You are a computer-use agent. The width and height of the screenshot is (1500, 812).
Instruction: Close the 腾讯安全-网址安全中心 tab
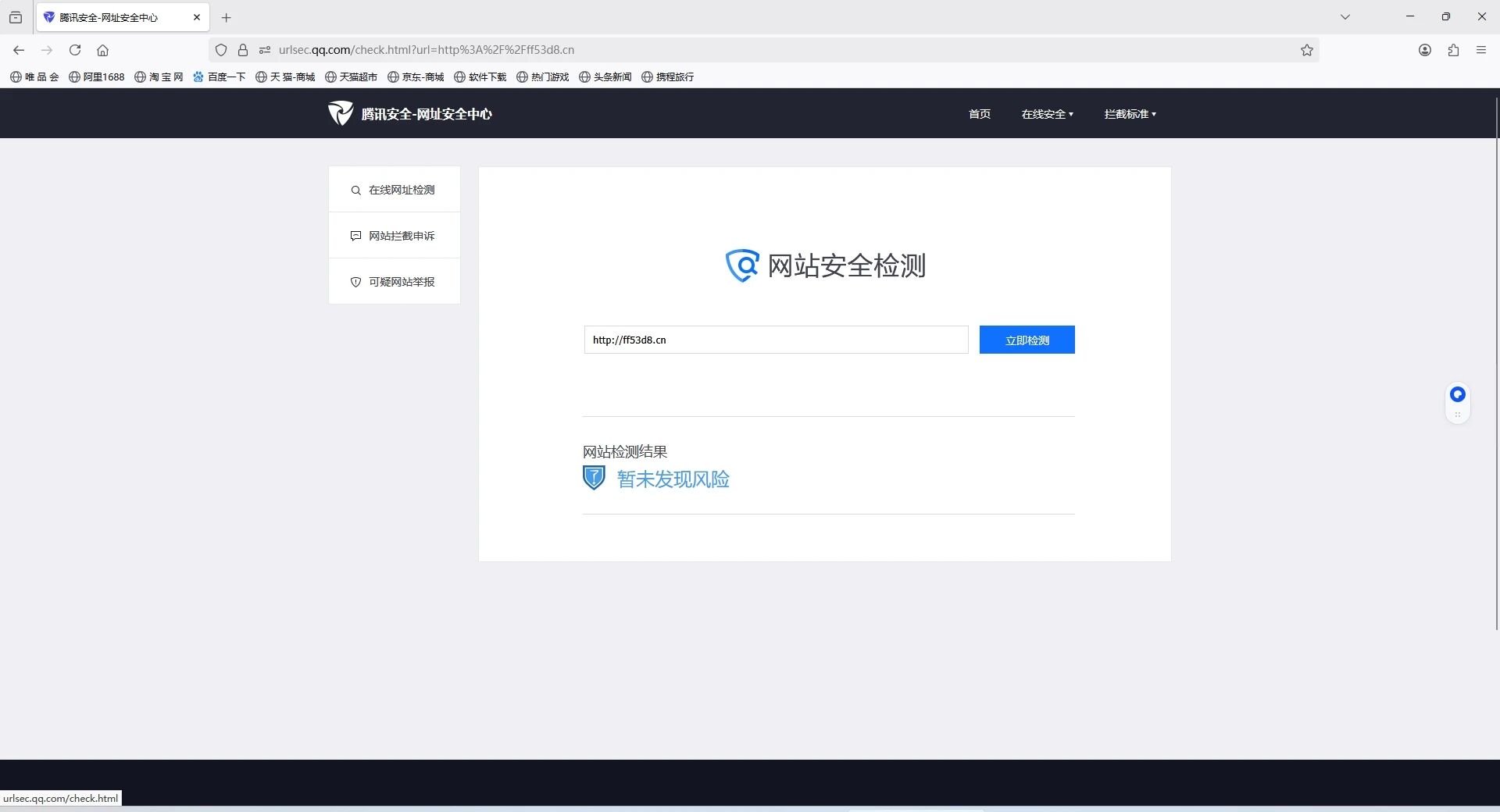[197, 17]
